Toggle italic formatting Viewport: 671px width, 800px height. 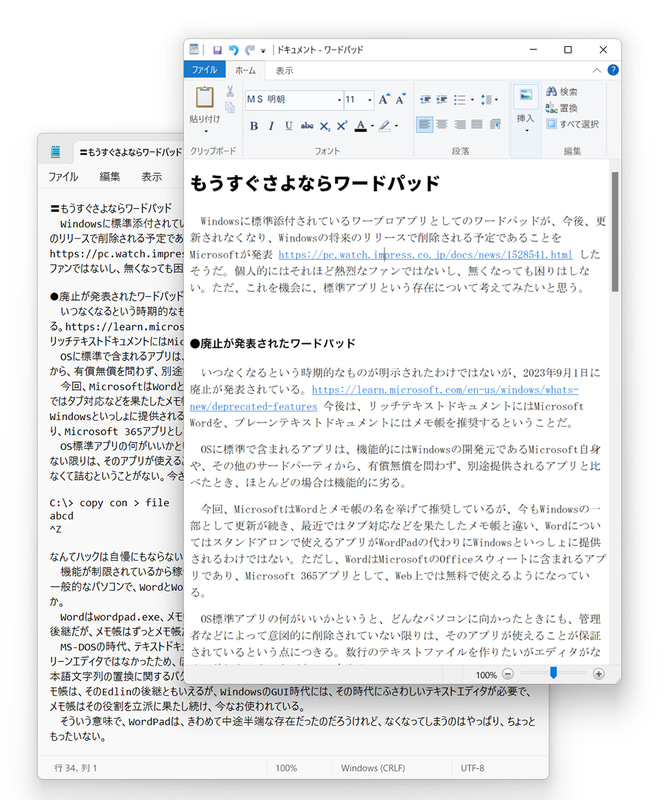[271, 126]
